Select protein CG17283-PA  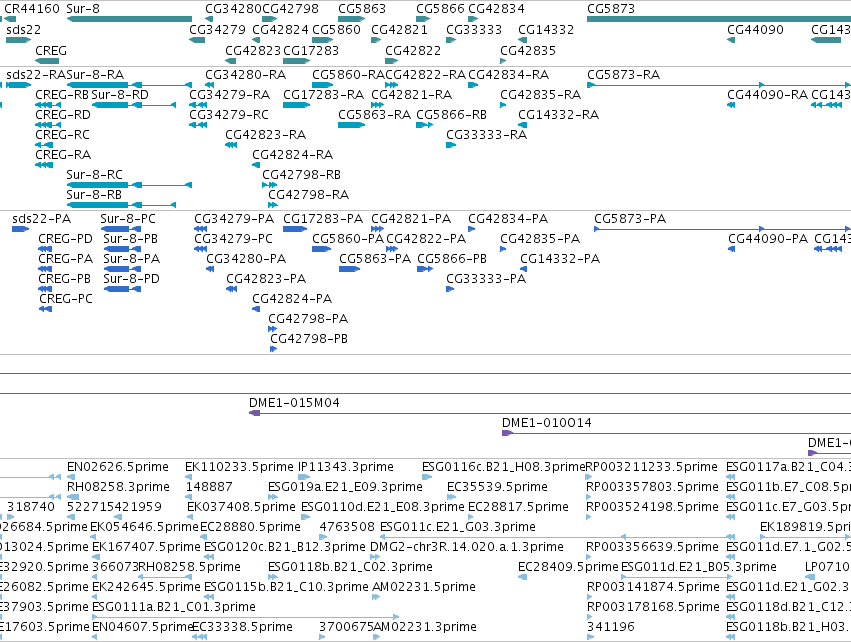[x=323, y=219]
